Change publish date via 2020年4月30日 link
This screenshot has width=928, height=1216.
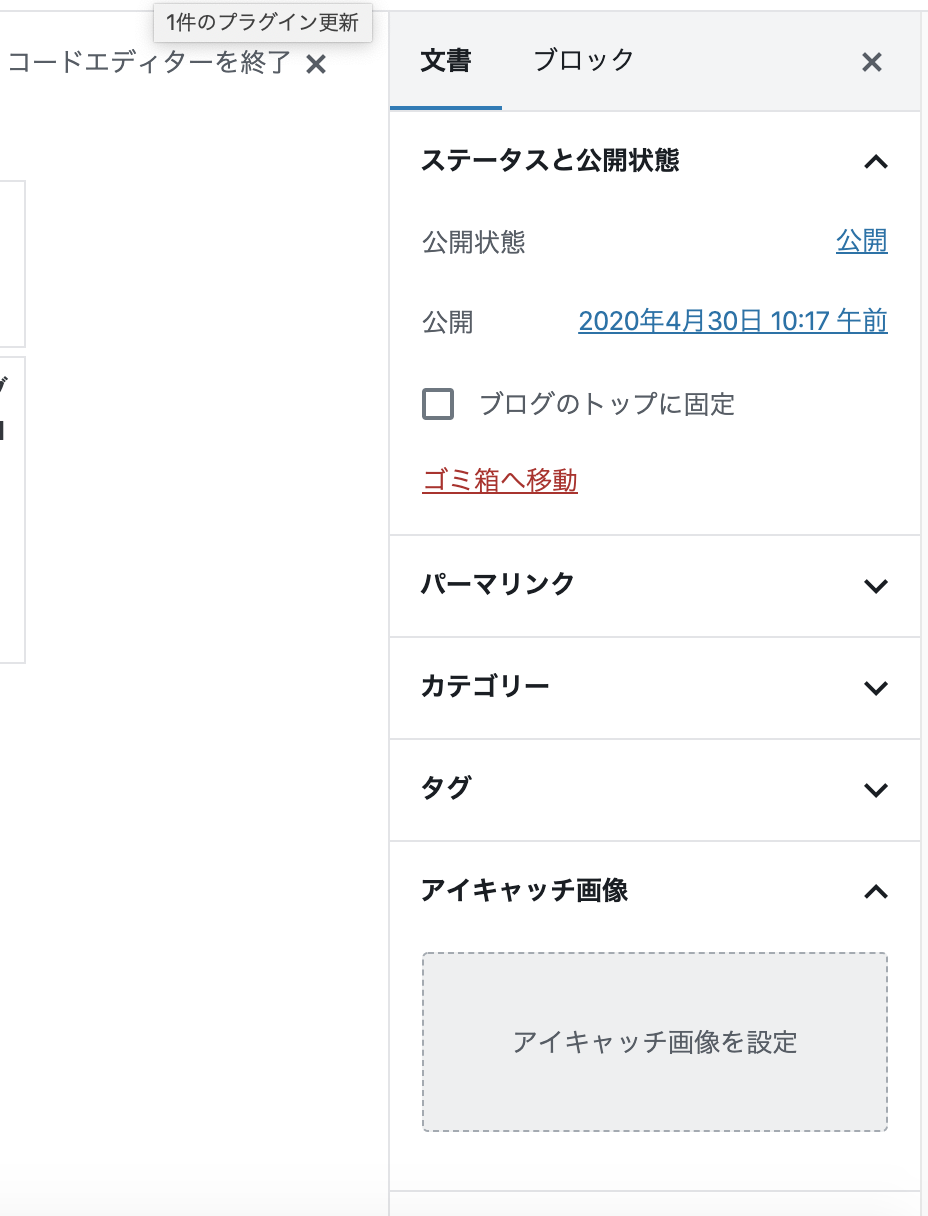[x=732, y=321]
